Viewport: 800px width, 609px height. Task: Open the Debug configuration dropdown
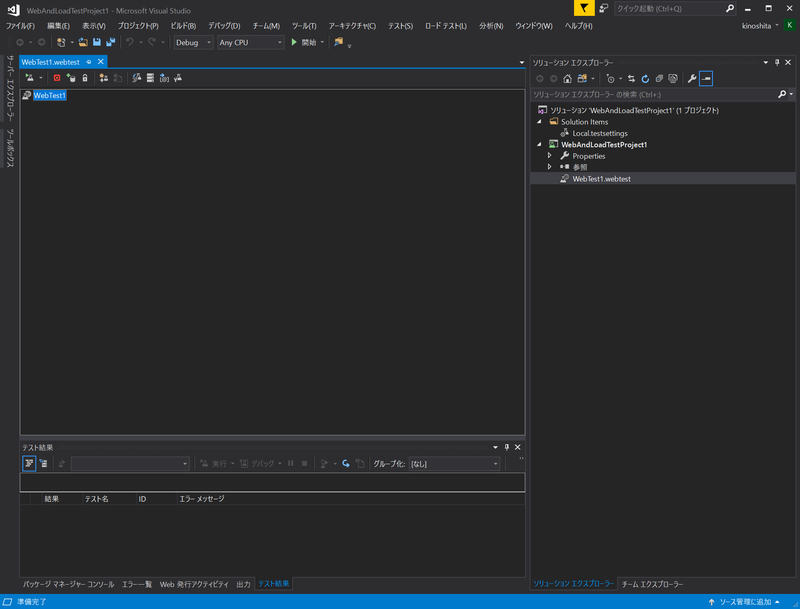tap(193, 42)
